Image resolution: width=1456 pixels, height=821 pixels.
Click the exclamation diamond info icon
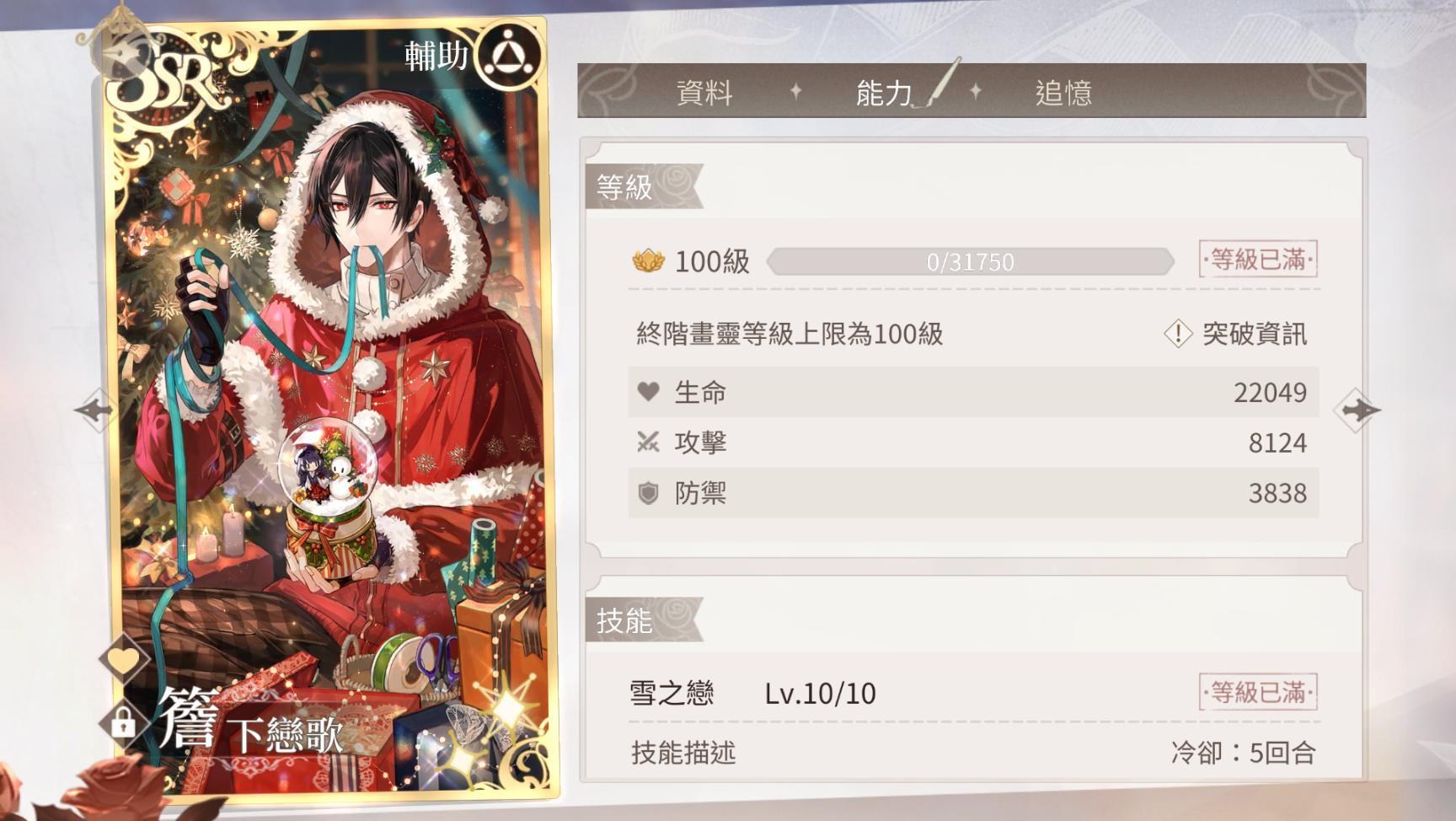pyautogui.click(x=1177, y=334)
